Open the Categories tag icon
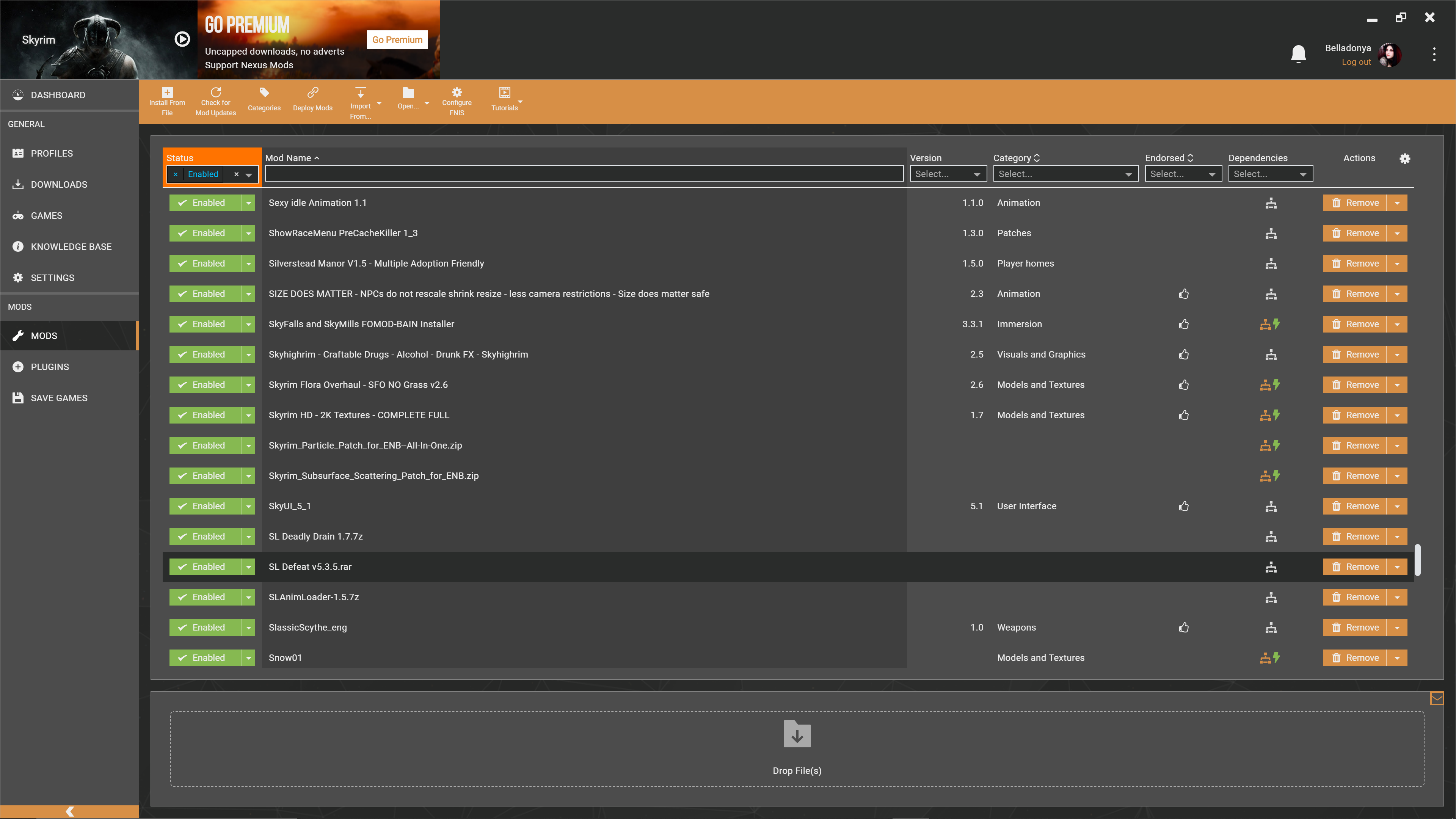This screenshot has width=1456, height=819. (264, 92)
